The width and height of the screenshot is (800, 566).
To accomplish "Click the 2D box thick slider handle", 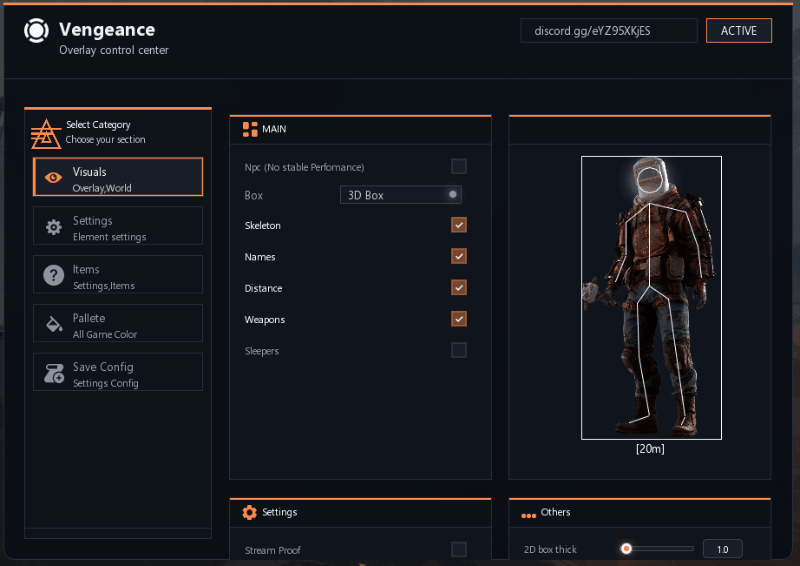I will [x=626, y=548].
